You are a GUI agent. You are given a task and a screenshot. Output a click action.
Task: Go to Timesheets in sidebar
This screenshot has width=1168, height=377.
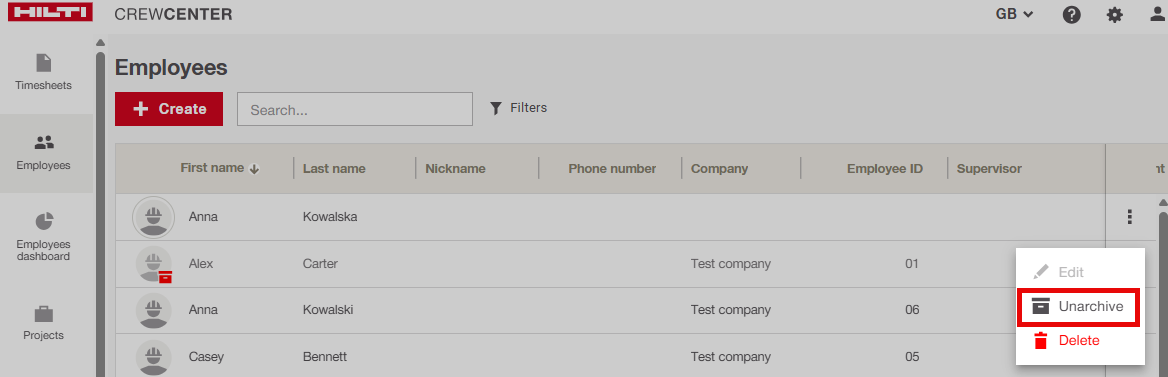tap(43, 73)
